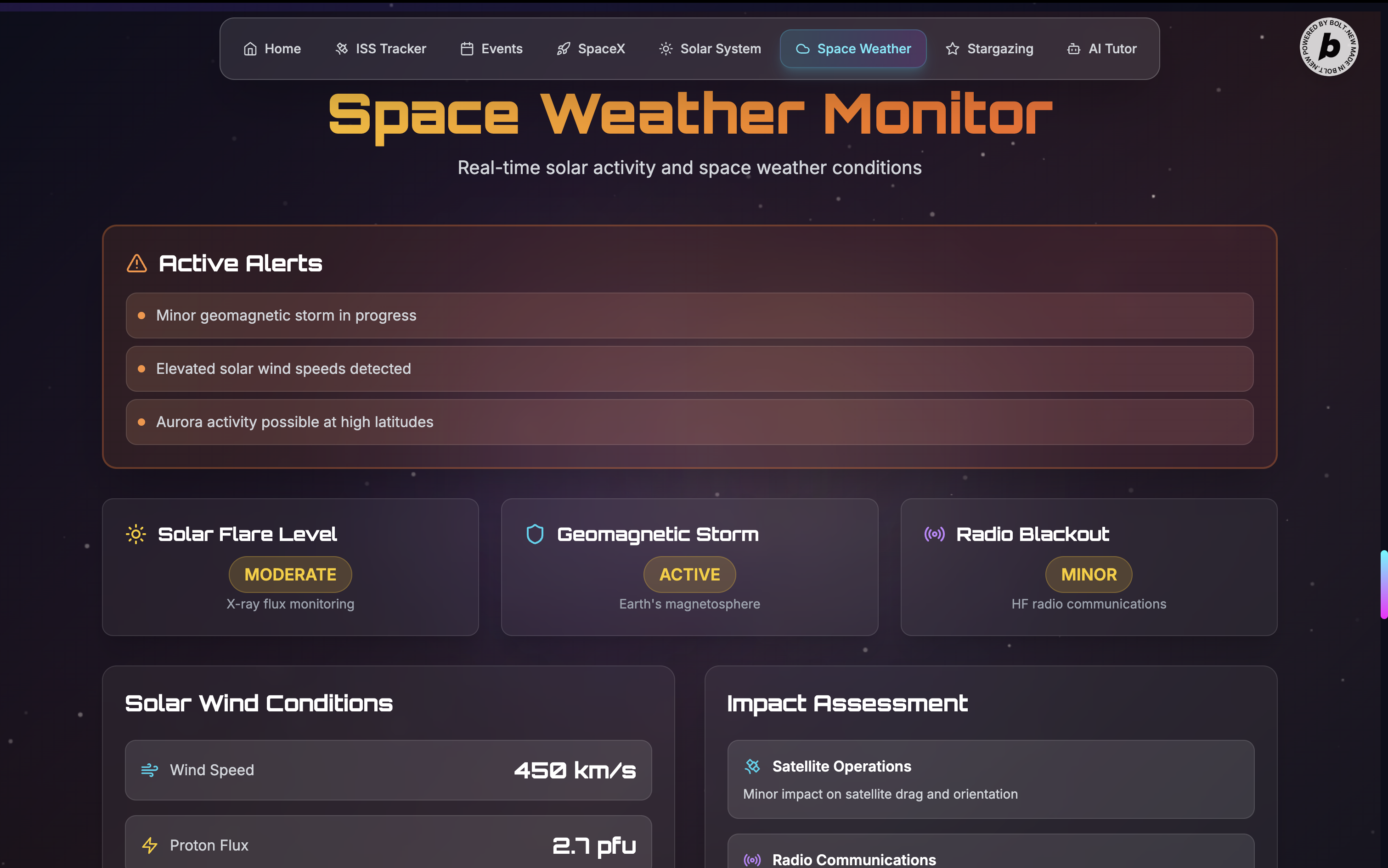The width and height of the screenshot is (1388, 868).
Task: Click the Solar Flare Level sun icon
Action: (136, 535)
